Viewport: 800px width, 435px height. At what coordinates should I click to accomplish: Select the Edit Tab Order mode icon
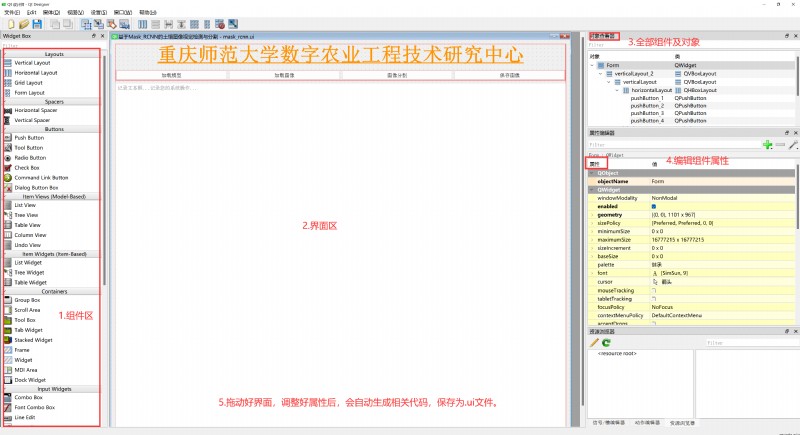[x=124, y=24]
